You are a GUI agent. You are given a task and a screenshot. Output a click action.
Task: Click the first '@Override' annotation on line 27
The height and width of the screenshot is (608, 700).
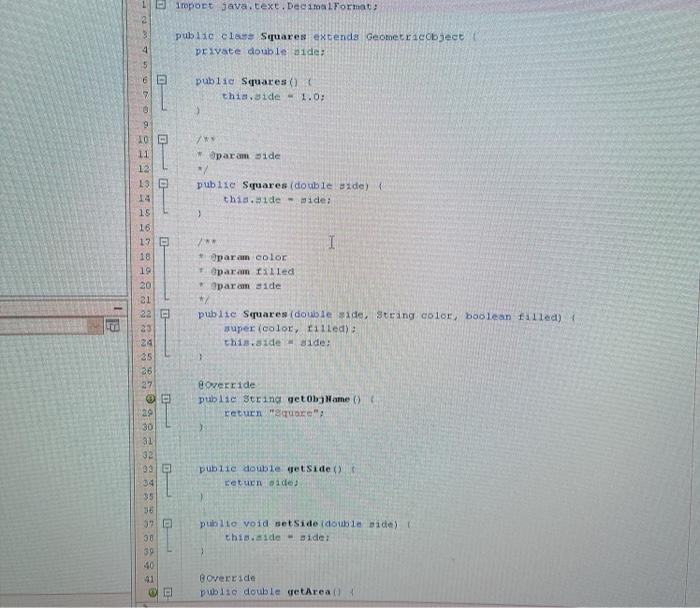tap(227, 385)
